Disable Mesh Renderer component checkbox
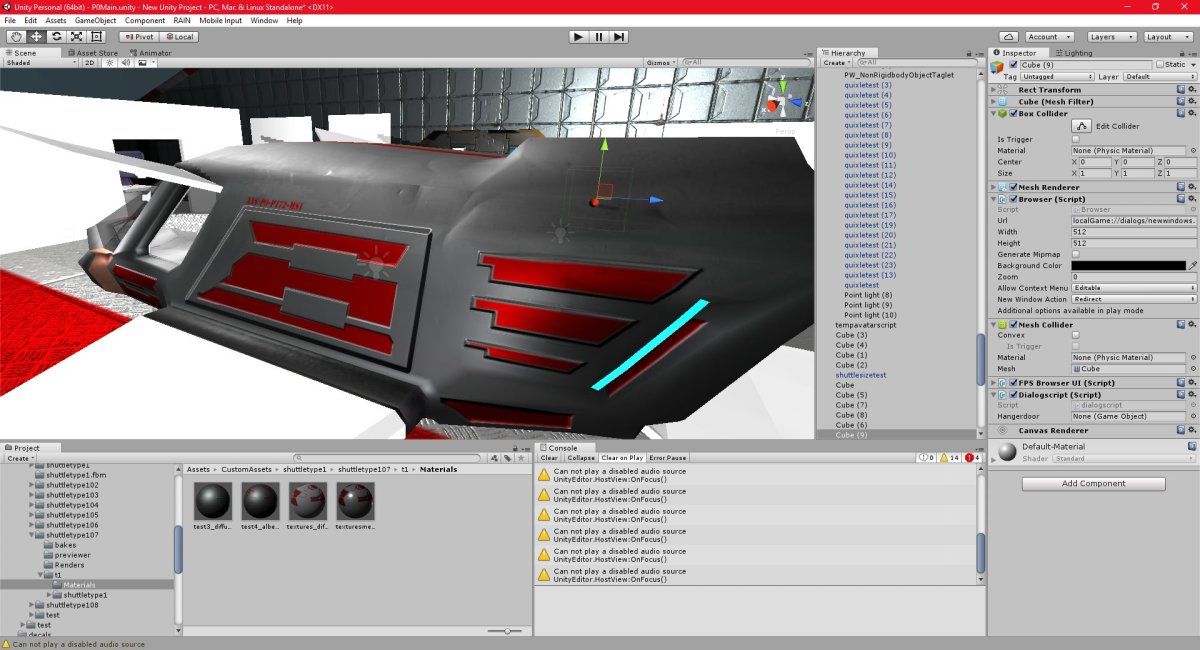 [x=1014, y=187]
